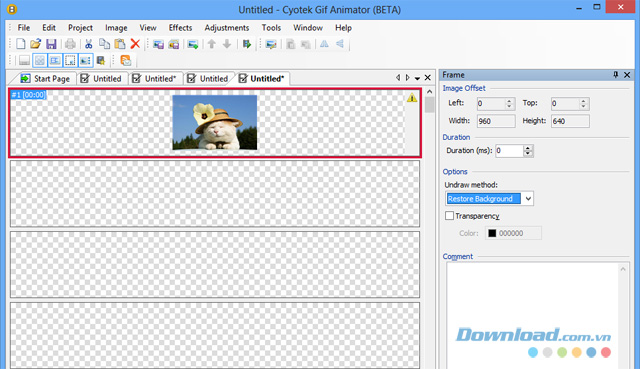
Task: Pin the Frame panel
Action: (x=616, y=75)
